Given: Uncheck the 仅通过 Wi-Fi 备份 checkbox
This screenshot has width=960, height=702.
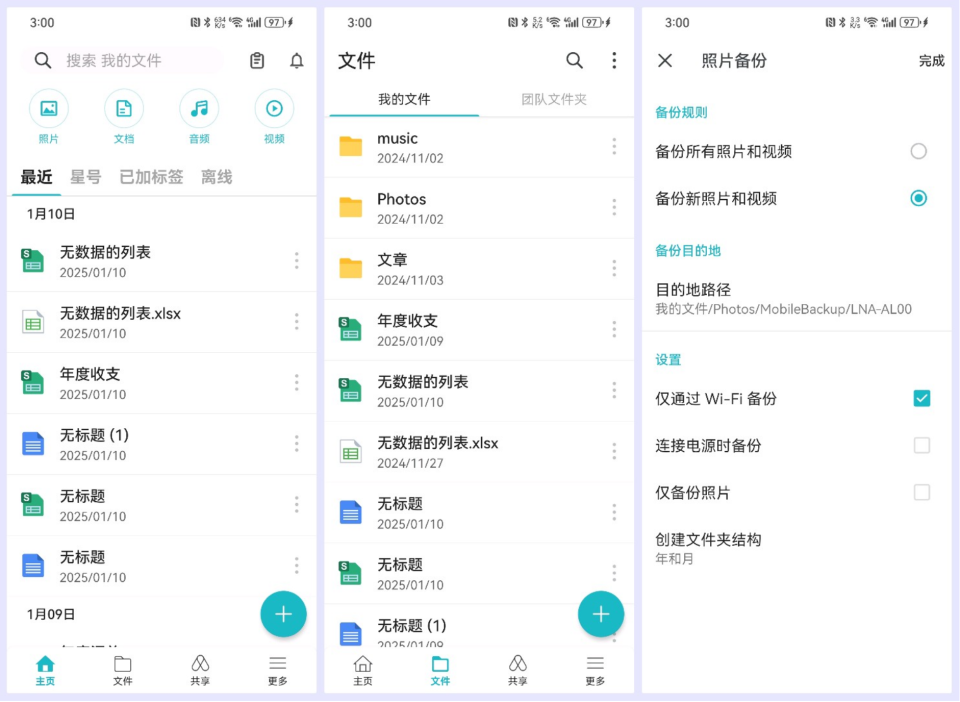Looking at the screenshot, I should pyautogui.click(x=921, y=398).
